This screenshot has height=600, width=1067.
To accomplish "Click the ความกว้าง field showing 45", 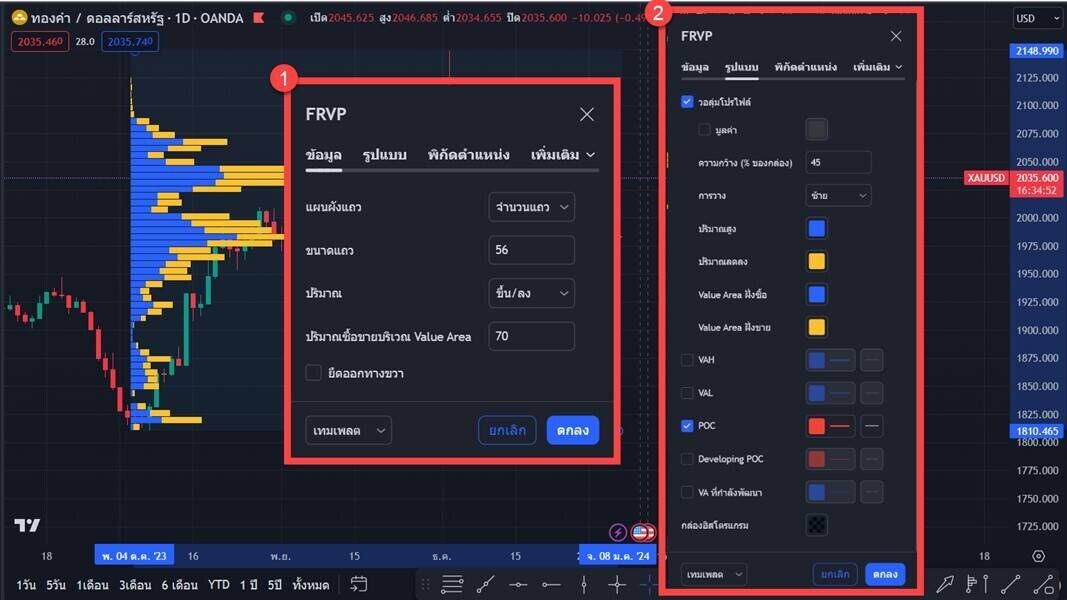I will tap(838, 163).
